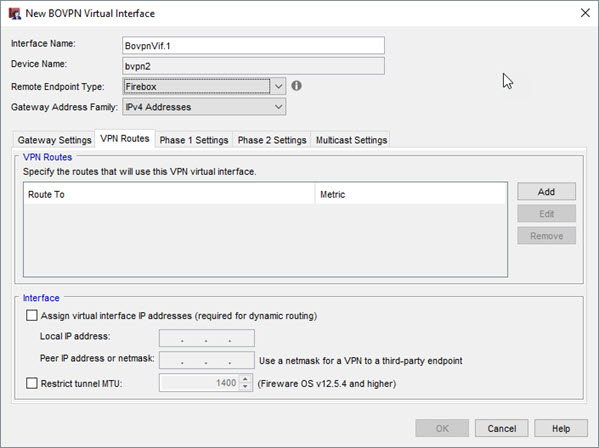Click the WatchGuard app icon in title bar
Screen dimensions: 599x448
[x=15, y=14]
